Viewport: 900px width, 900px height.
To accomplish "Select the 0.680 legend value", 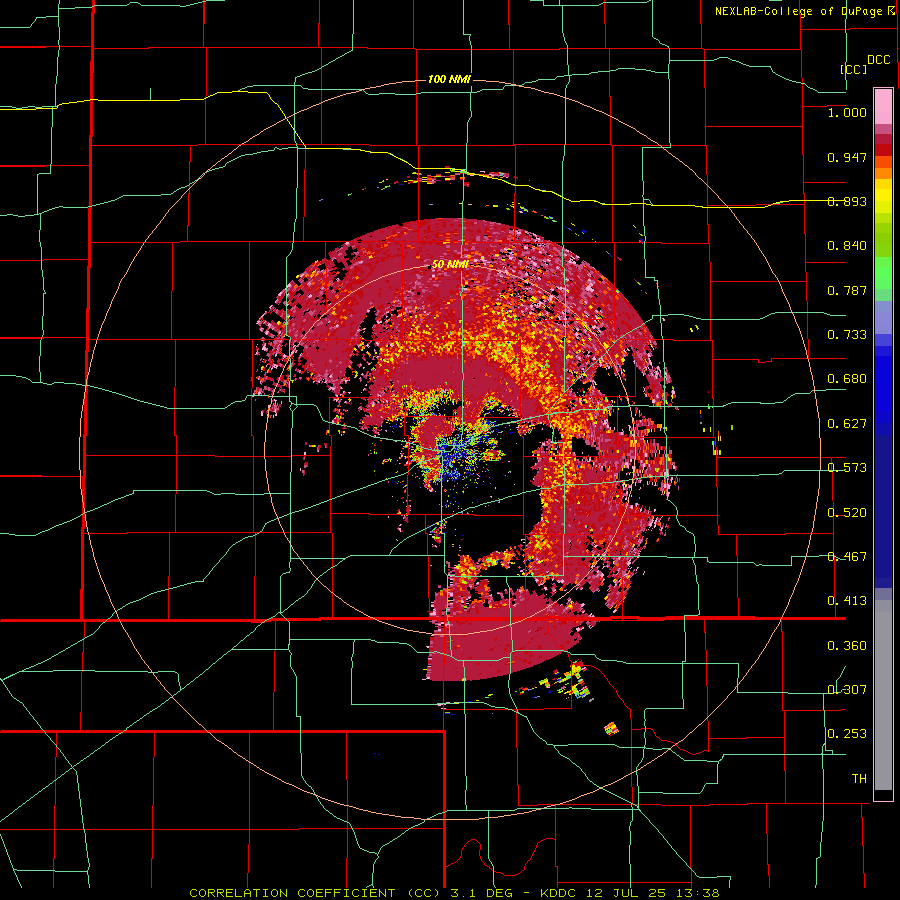I will (847, 379).
